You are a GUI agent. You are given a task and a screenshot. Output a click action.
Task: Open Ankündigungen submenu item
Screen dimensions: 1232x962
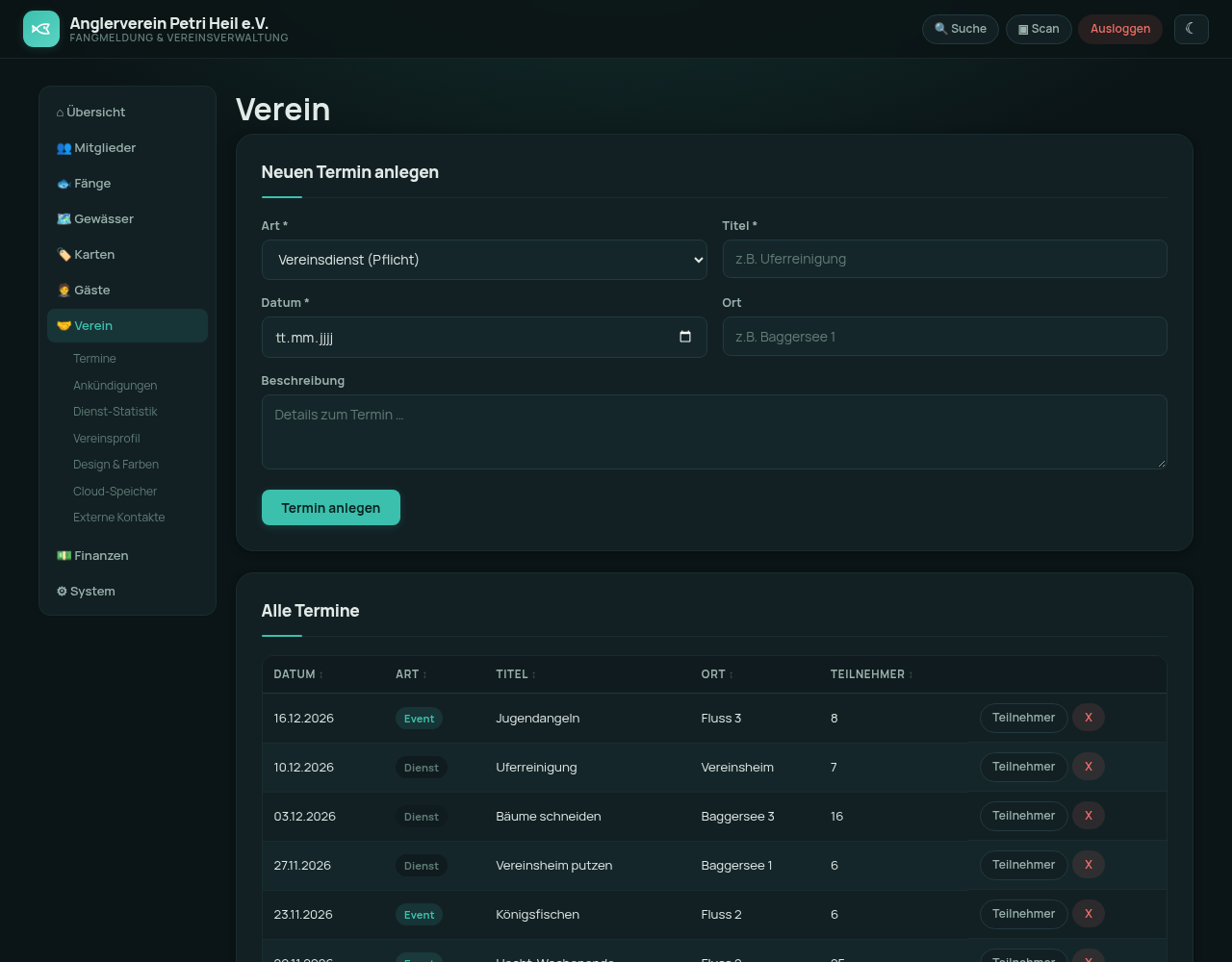tap(115, 386)
